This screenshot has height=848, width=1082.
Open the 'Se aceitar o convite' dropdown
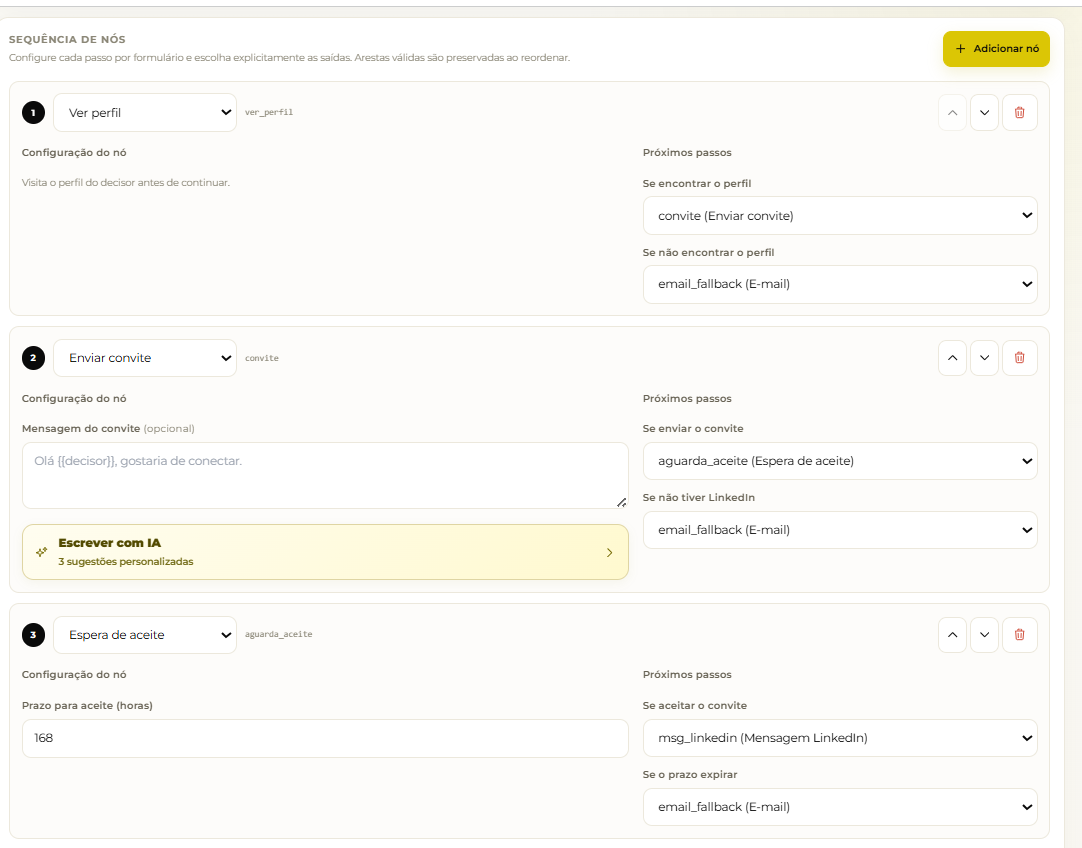[840, 738]
